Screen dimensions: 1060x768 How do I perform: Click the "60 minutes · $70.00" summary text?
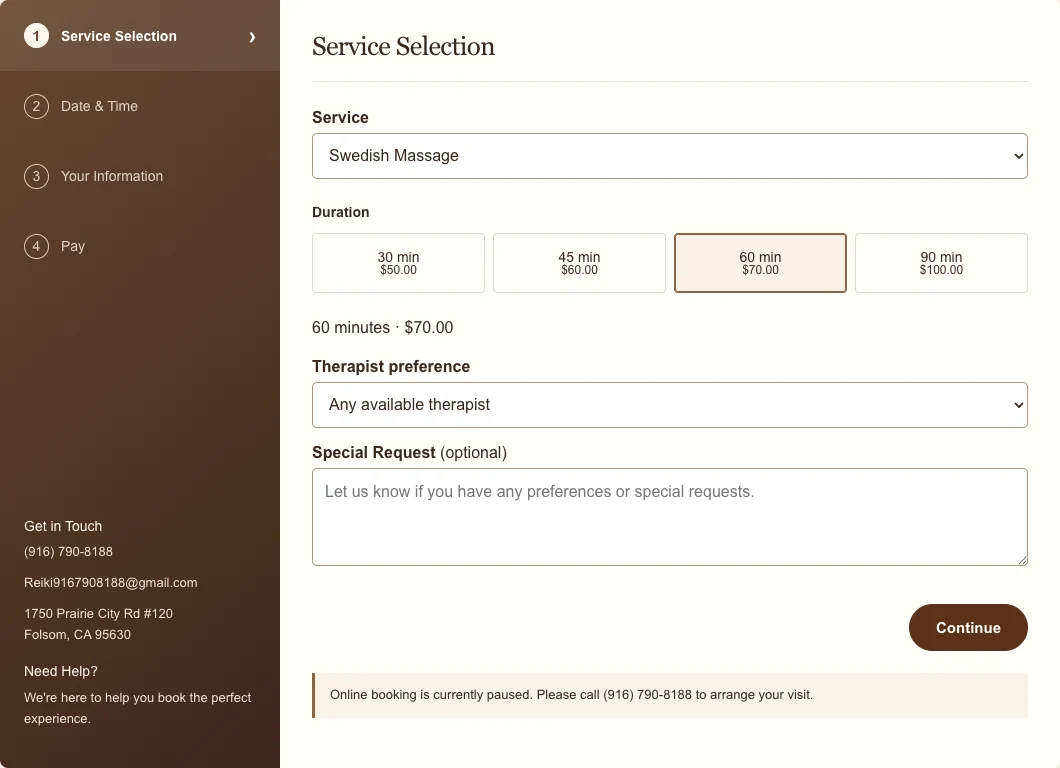coord(383,328)
